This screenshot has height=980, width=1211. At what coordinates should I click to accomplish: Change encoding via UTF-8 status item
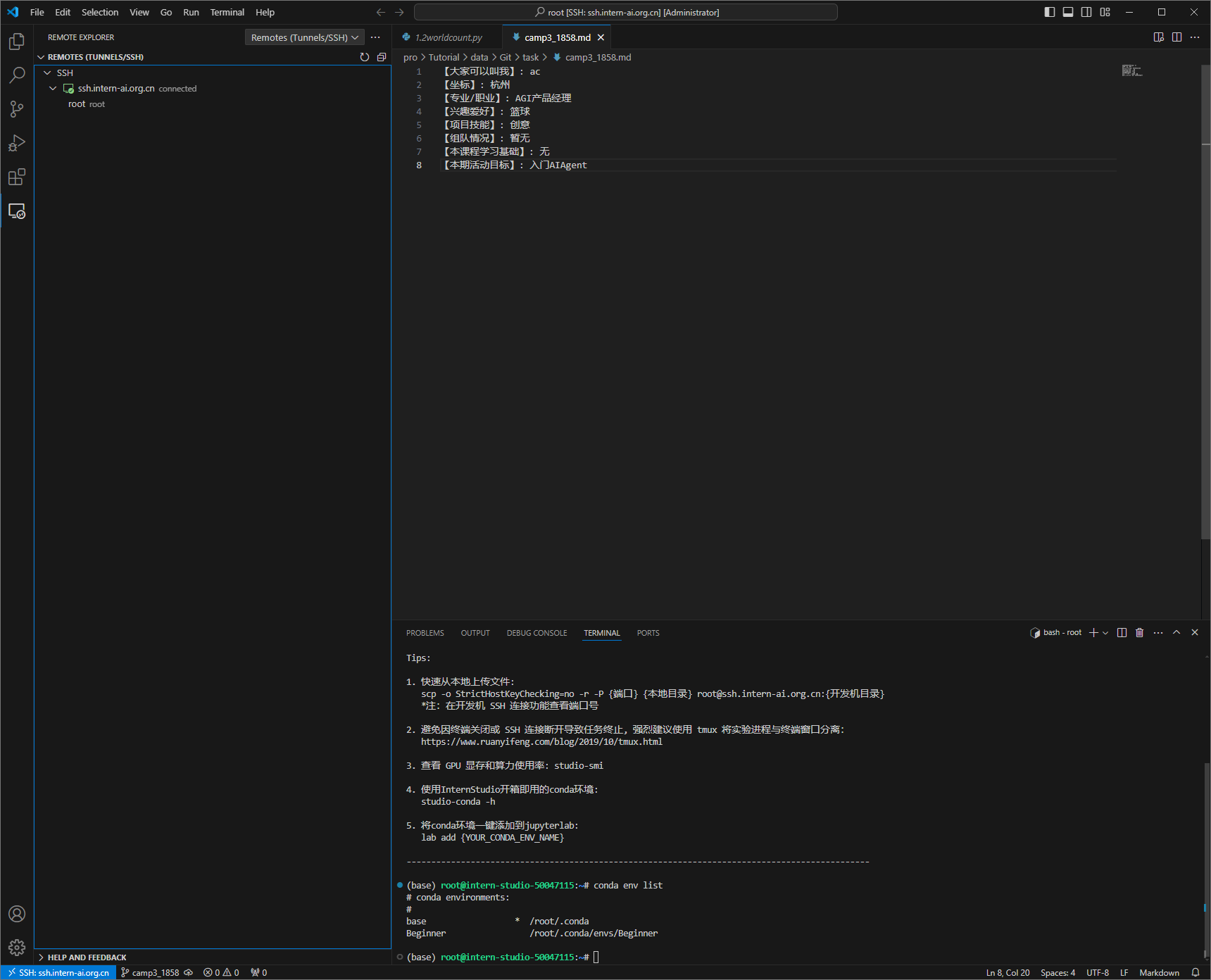coord(1098,972)
